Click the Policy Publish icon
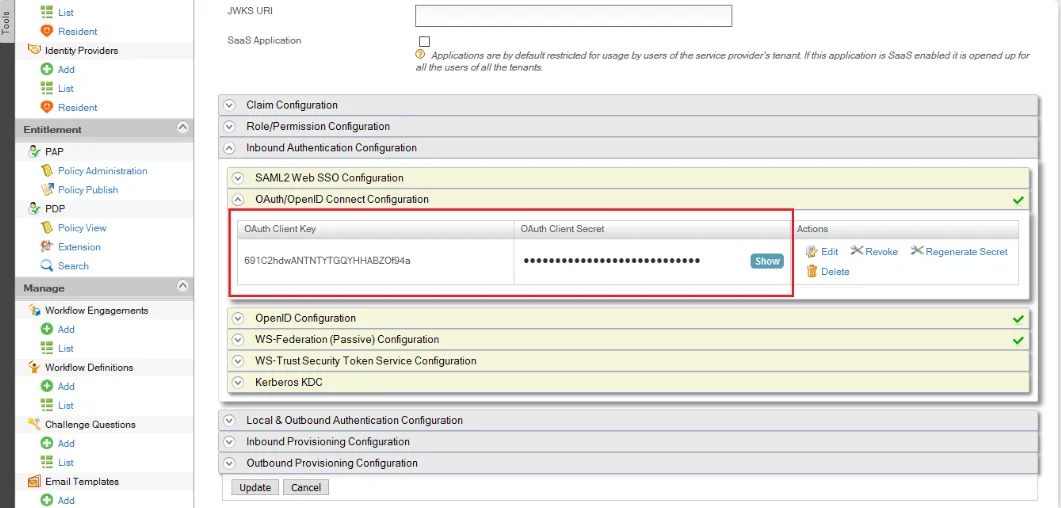 (x=47, y=189)
